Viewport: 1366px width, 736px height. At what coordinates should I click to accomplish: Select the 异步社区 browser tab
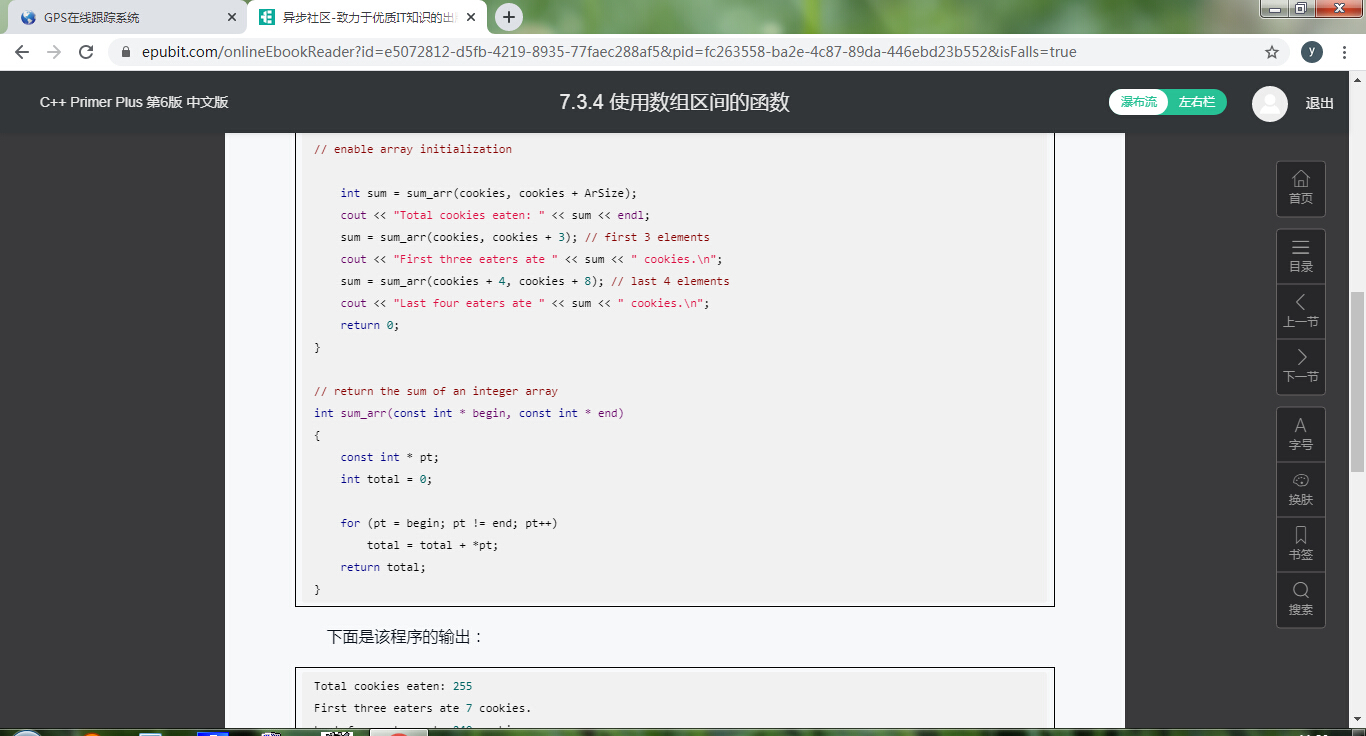click(x=364, y=17)
